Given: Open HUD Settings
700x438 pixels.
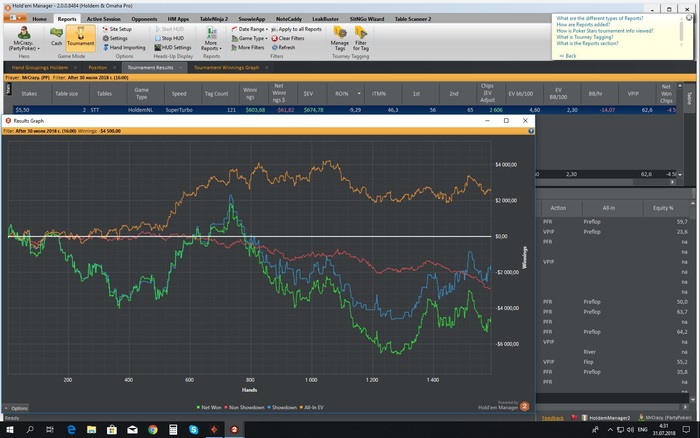Looking at the screenshot, I should coord(173,47).
